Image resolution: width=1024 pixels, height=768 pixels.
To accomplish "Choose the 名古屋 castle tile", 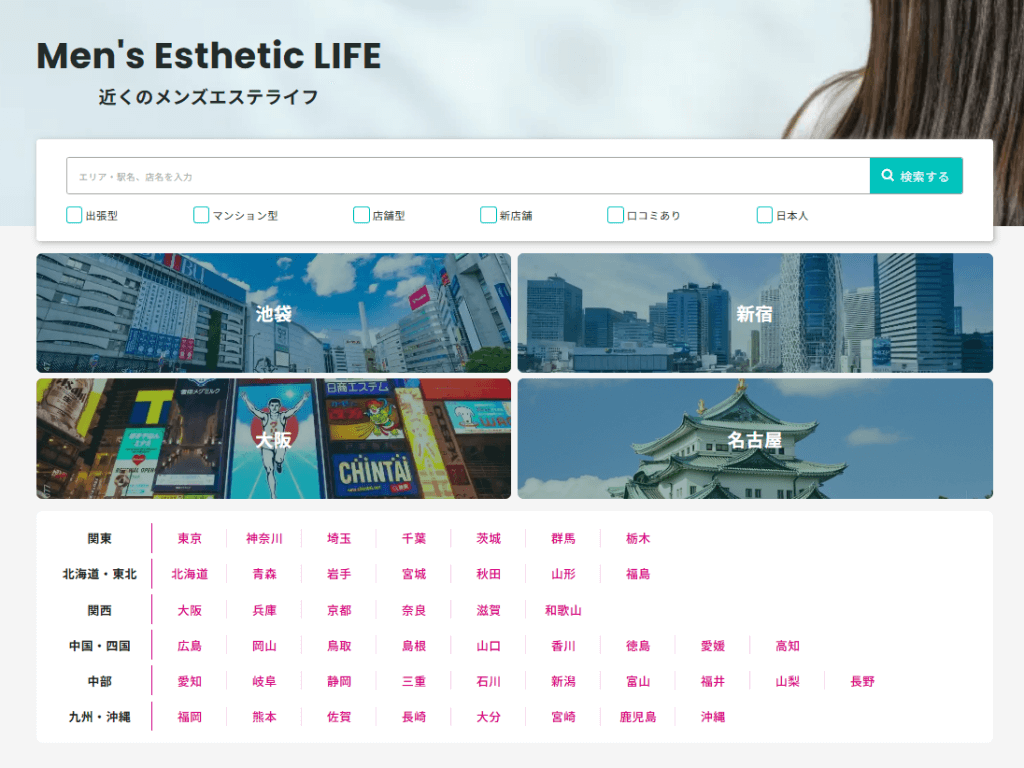I will pos(755,439).
